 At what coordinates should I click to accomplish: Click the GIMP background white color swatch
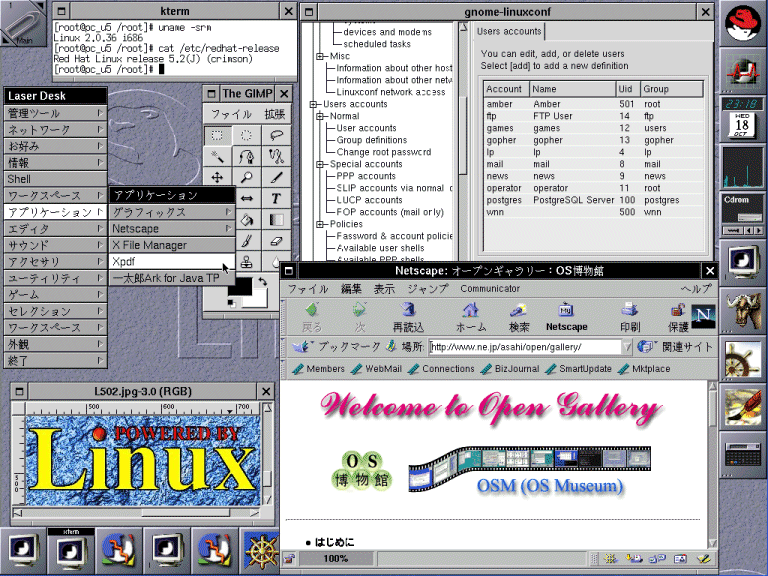(257, 299)
